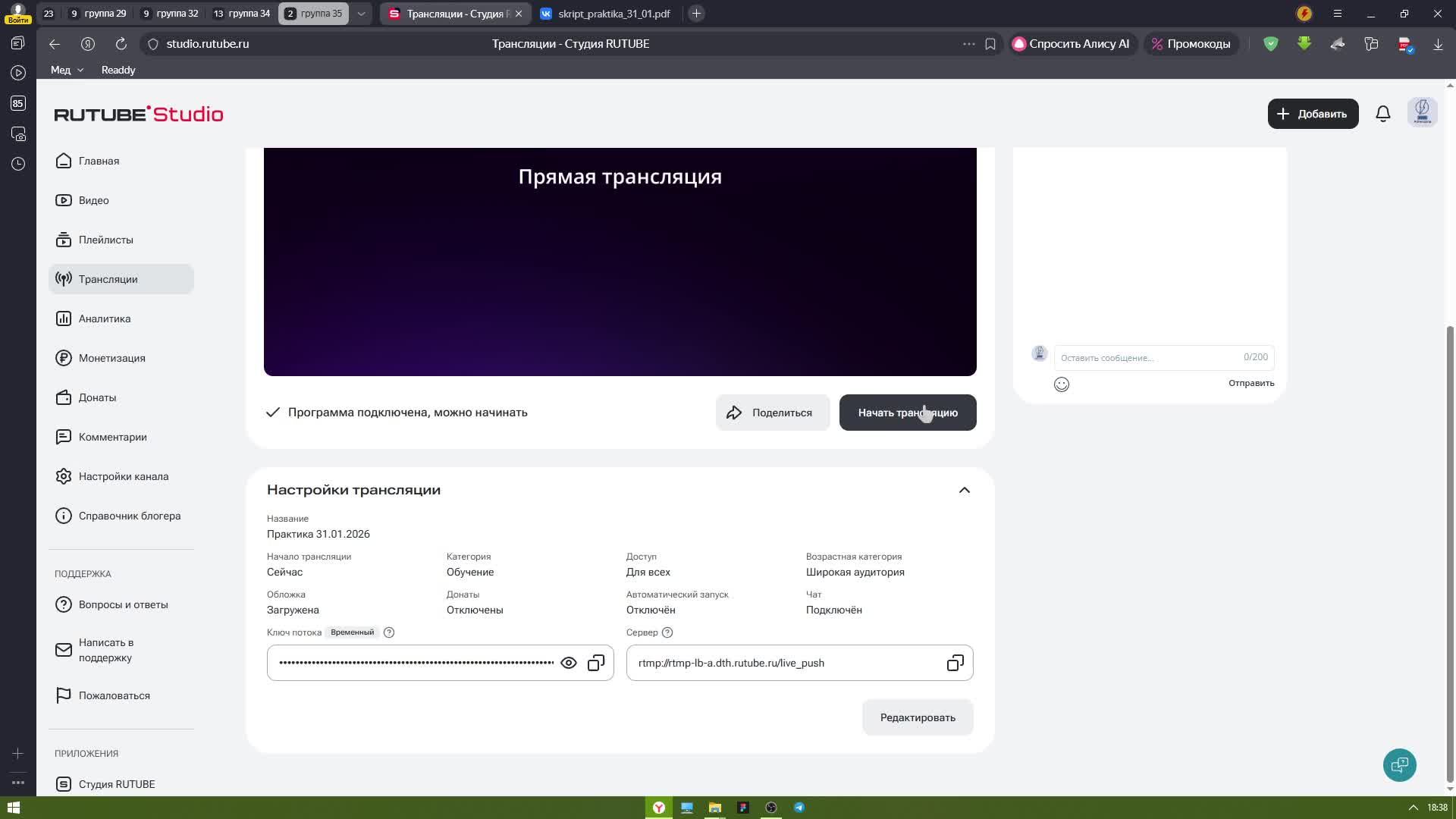Click Редактировать to edit stream settings
Viewport: 1456px width, 819px height.
(917, 717)
